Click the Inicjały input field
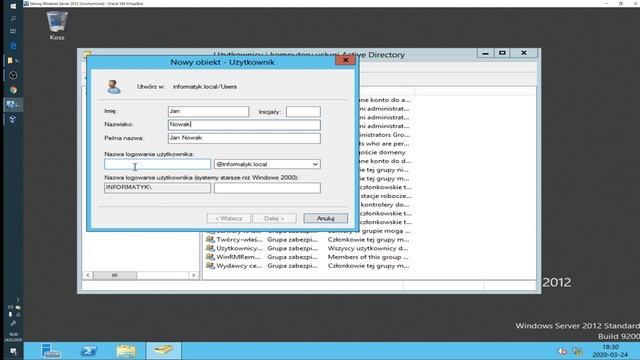 pyautogui.click(x=303, y=111)
